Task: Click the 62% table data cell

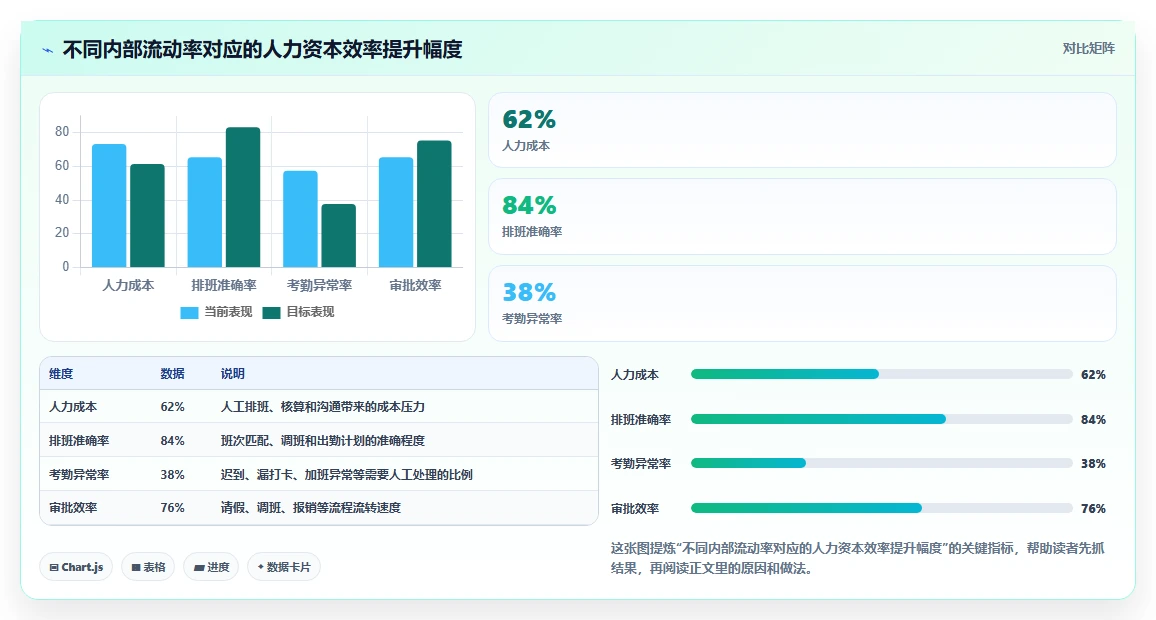Action: 173,407
